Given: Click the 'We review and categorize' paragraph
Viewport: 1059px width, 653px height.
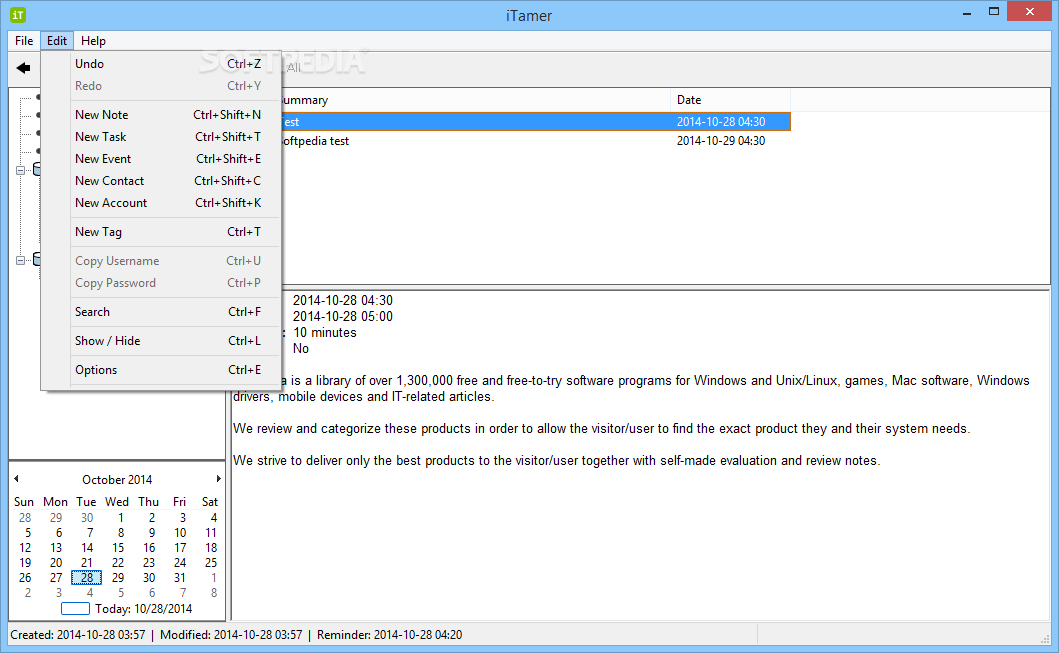Looking at the screenshot, I should (601, 429).
